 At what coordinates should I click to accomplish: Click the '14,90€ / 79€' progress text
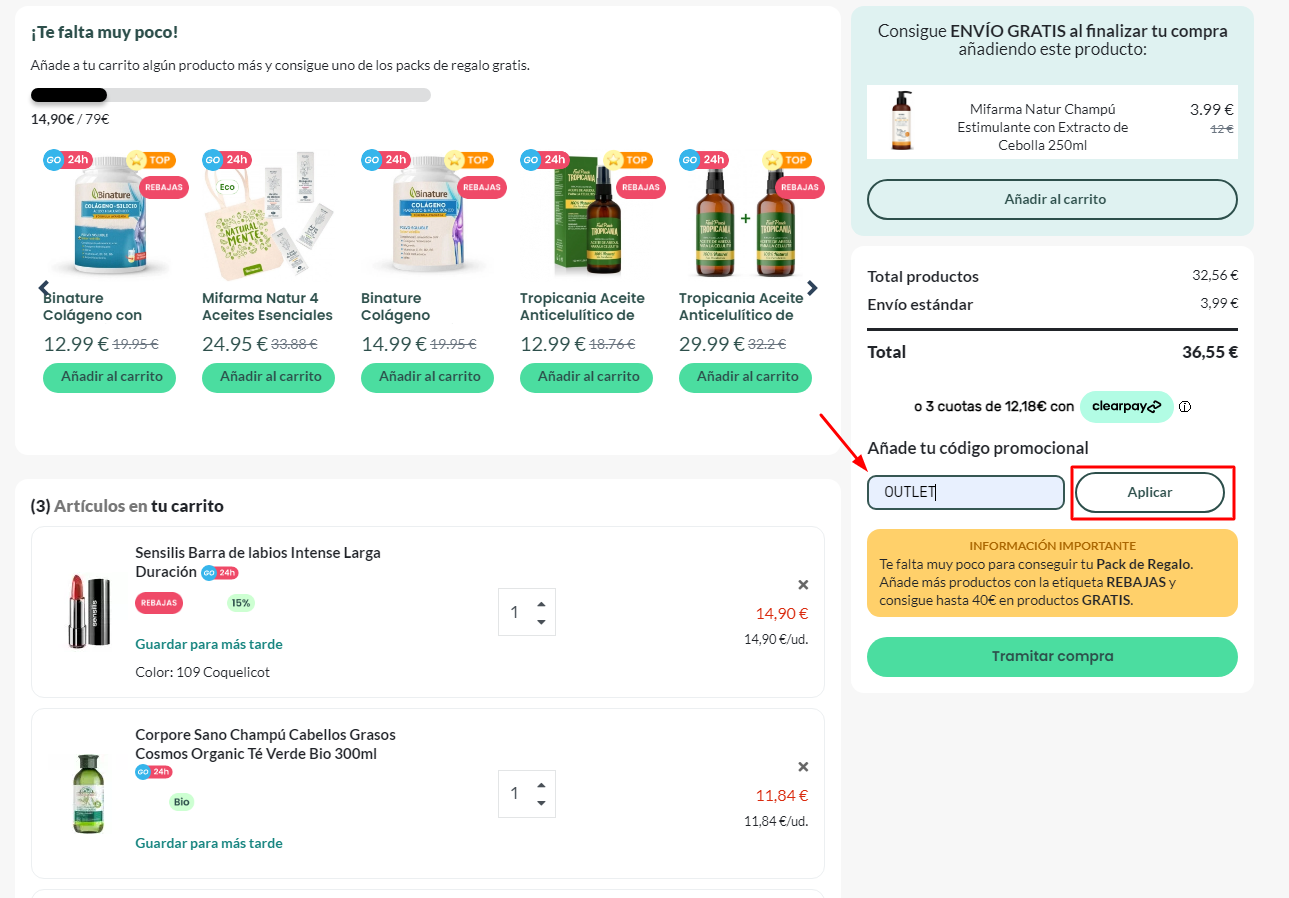(x=70, y=118)
